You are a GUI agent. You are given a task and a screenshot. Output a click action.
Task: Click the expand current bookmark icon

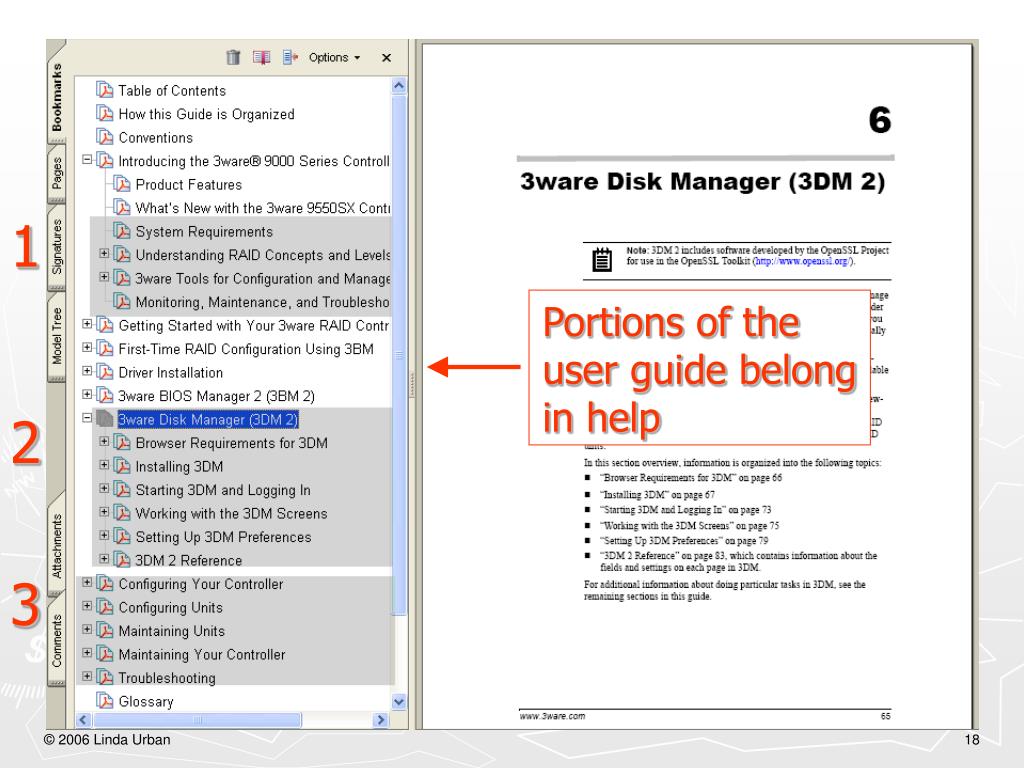tap(291, 57)
